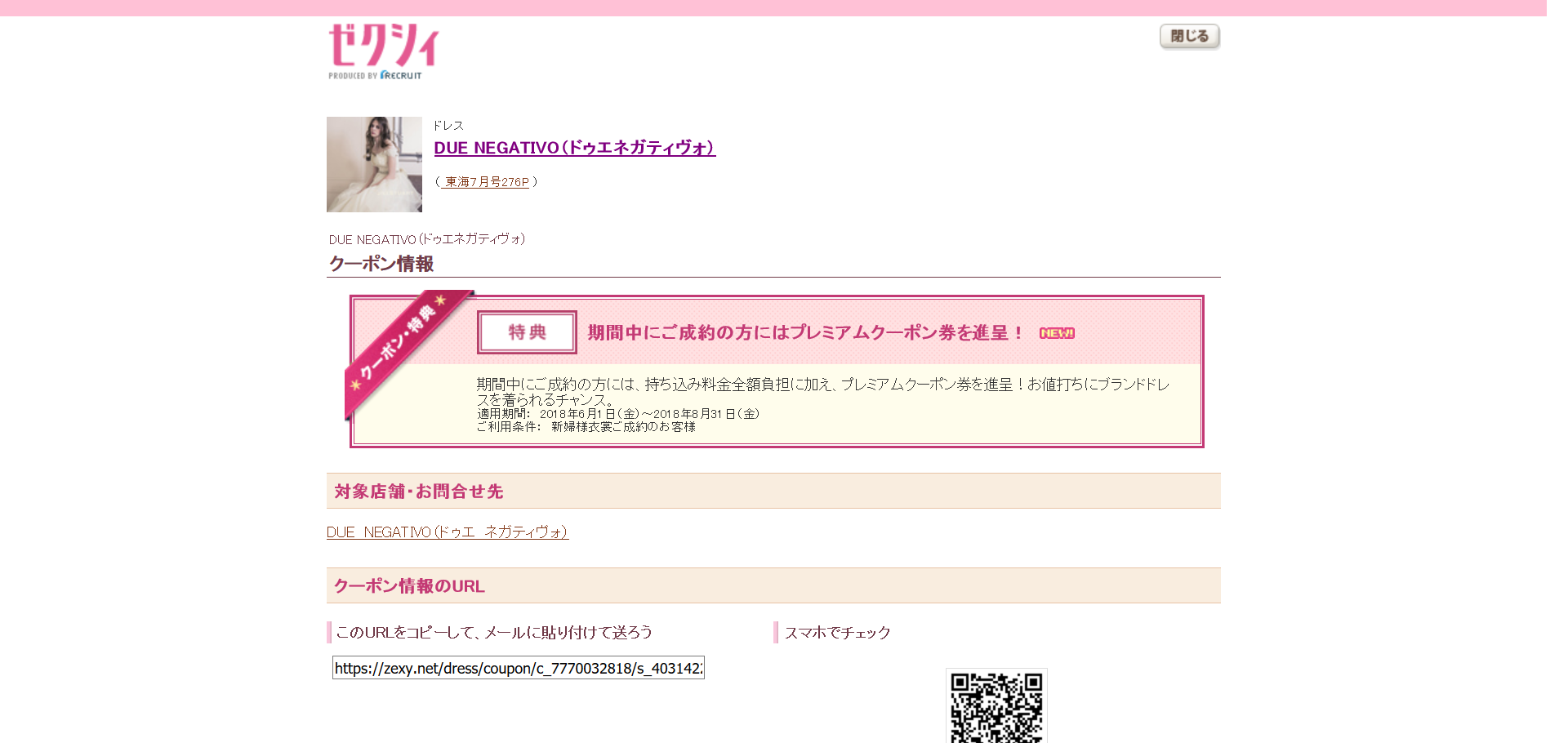Open the dress thumbnail photo
This screenshot has height=743, width=1568.
[374, 164]
